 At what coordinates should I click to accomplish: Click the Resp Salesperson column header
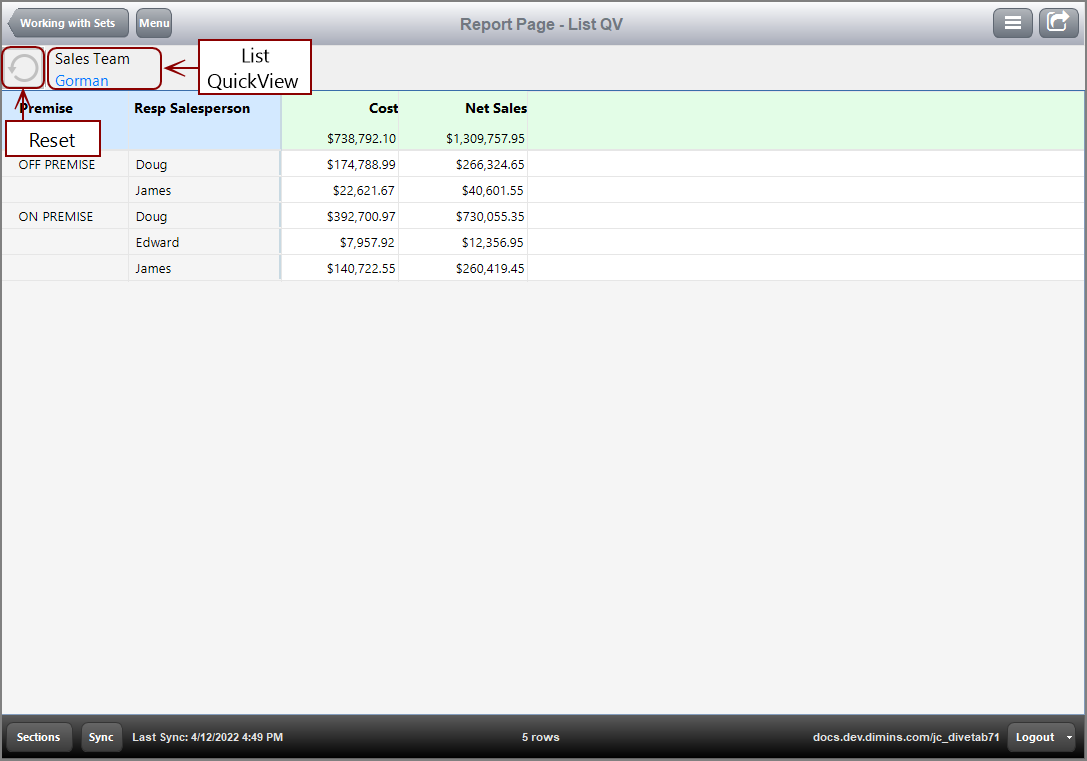tap(192, 108)
